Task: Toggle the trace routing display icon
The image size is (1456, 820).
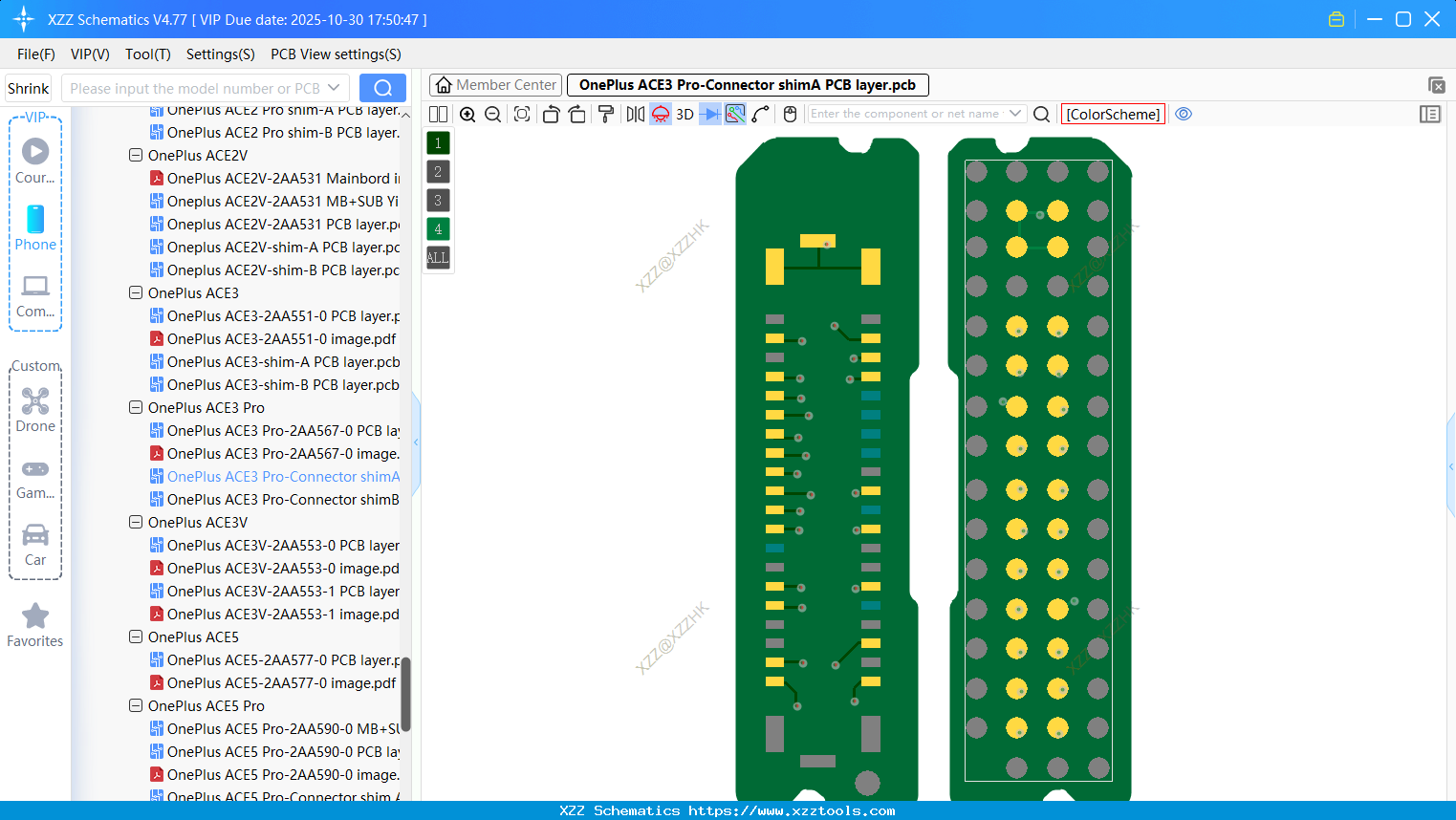Action: (x=735, y=115)
